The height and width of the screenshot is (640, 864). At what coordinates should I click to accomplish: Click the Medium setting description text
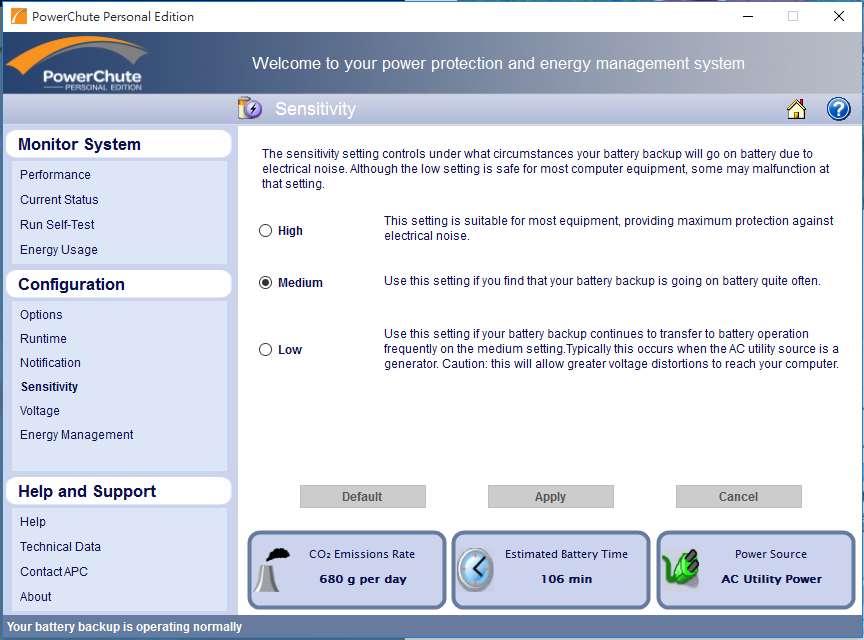pos(602,281)
